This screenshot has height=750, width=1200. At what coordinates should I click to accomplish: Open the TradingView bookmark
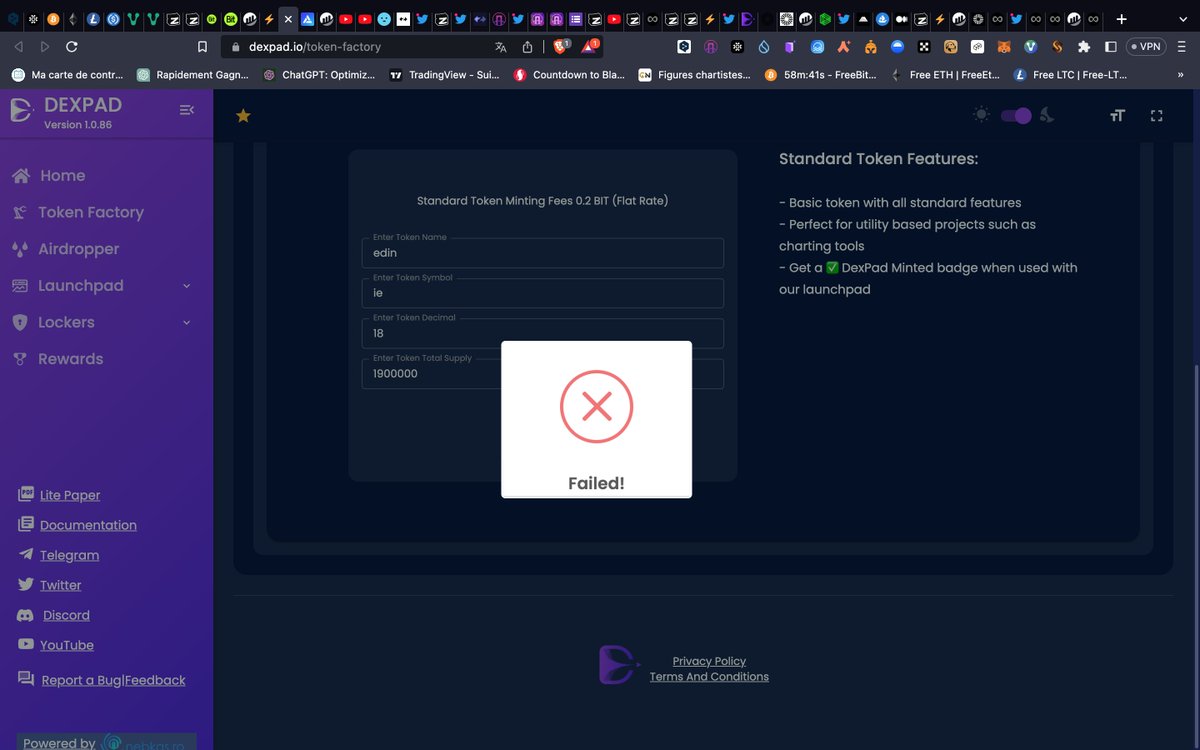(x=444, y=75)
